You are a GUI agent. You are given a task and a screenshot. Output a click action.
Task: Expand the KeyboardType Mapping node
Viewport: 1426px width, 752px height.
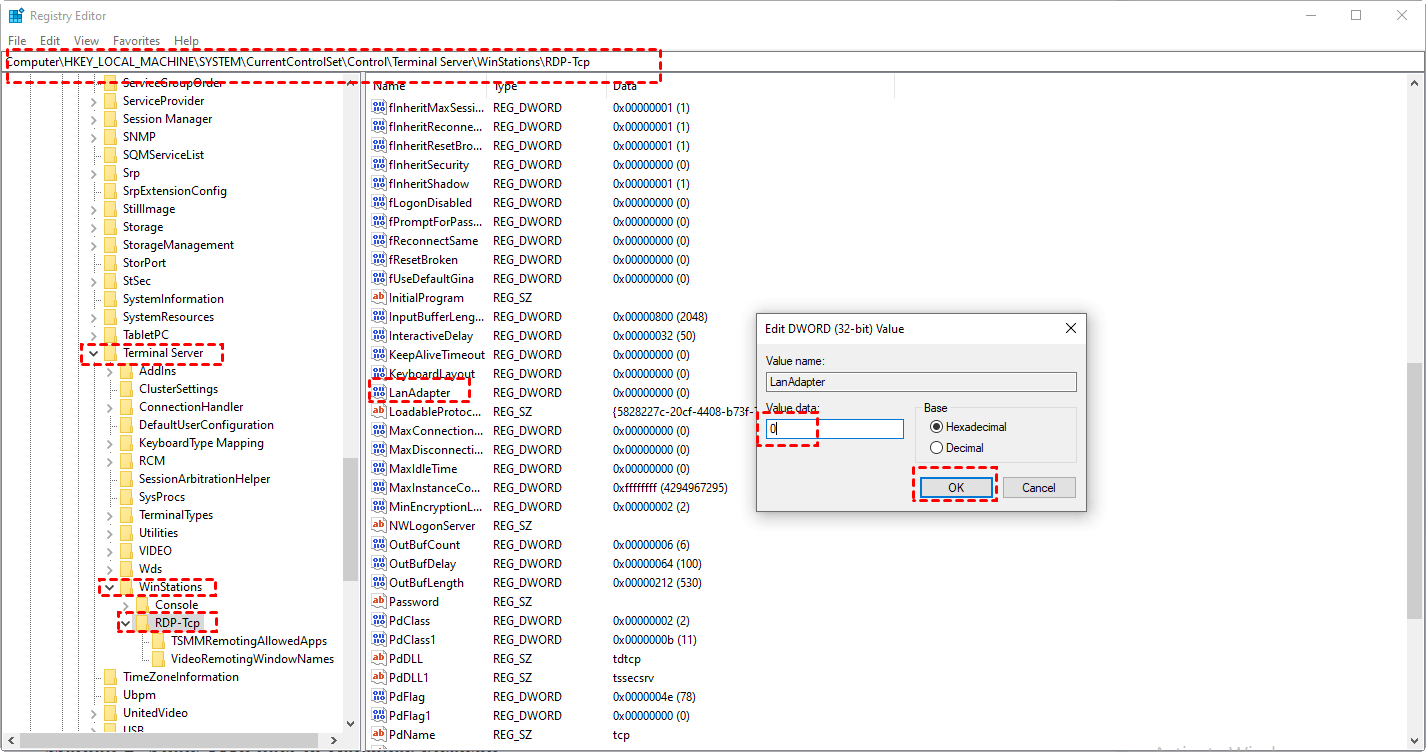coord(110,443)
